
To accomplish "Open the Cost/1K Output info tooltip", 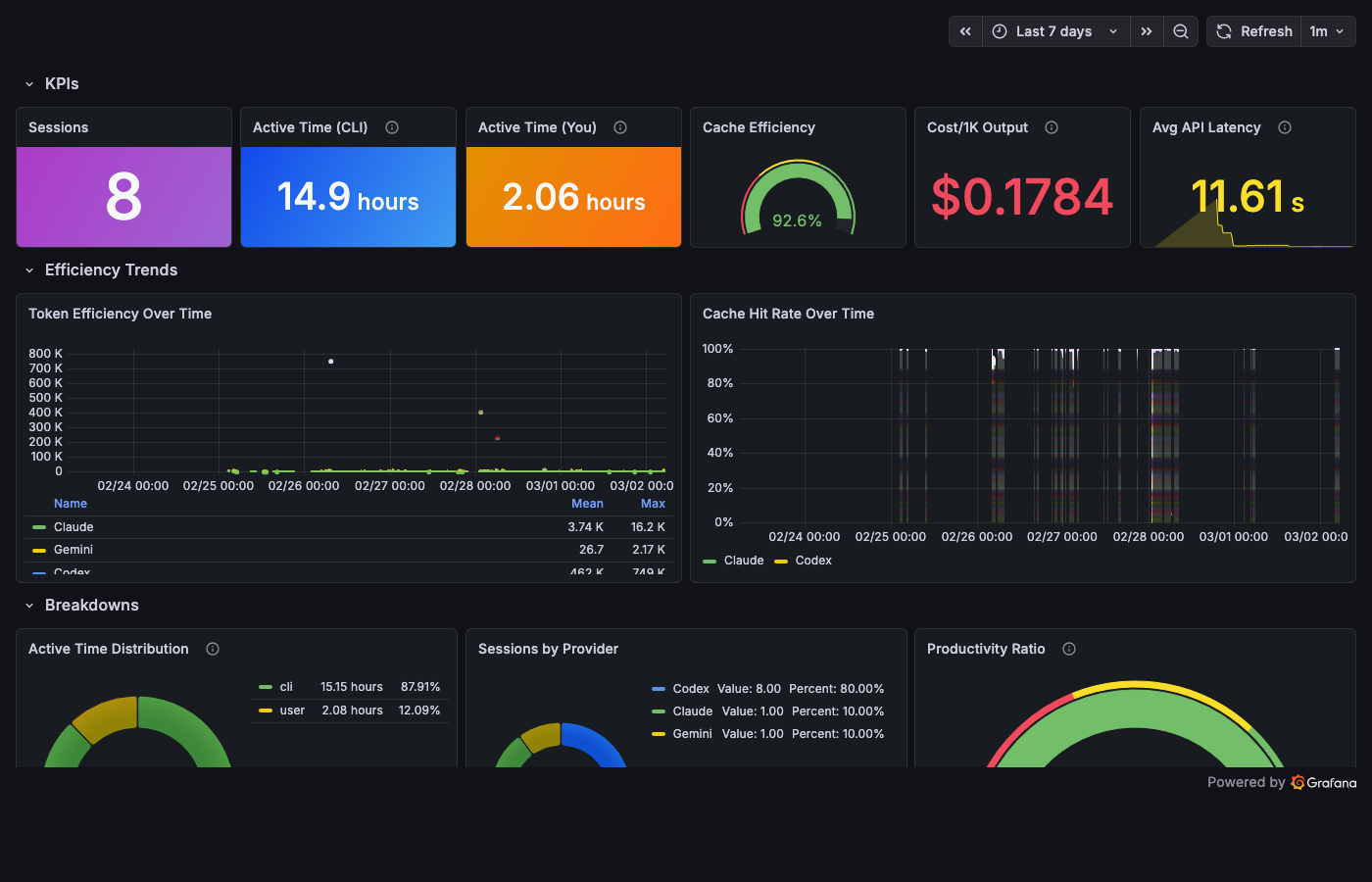I will pos(1051,126).
